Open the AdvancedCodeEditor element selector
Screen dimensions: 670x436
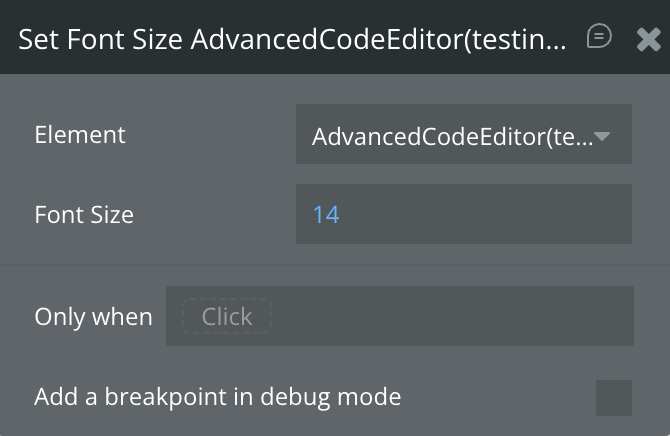(463, 135)
